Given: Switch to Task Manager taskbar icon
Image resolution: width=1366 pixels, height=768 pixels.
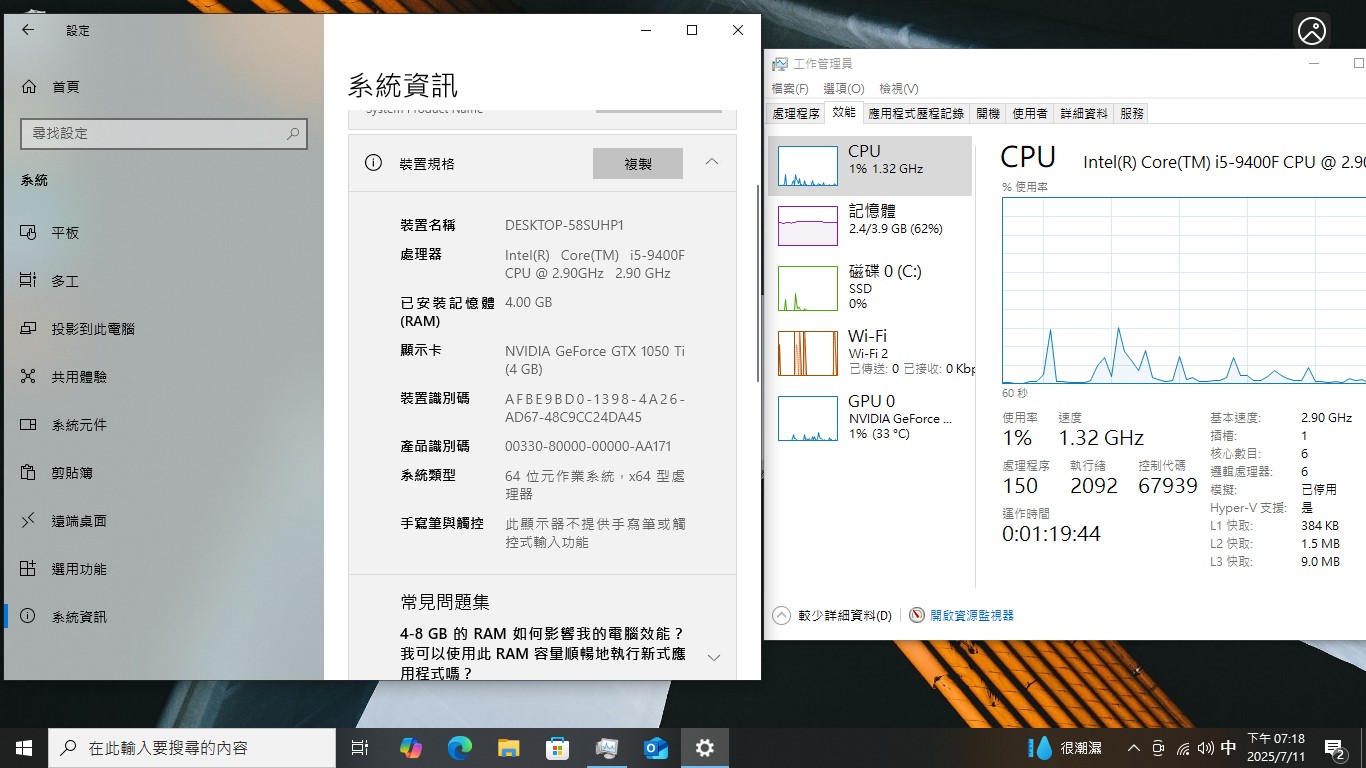Looking at the screenshot, I should [x=607, y=748].
